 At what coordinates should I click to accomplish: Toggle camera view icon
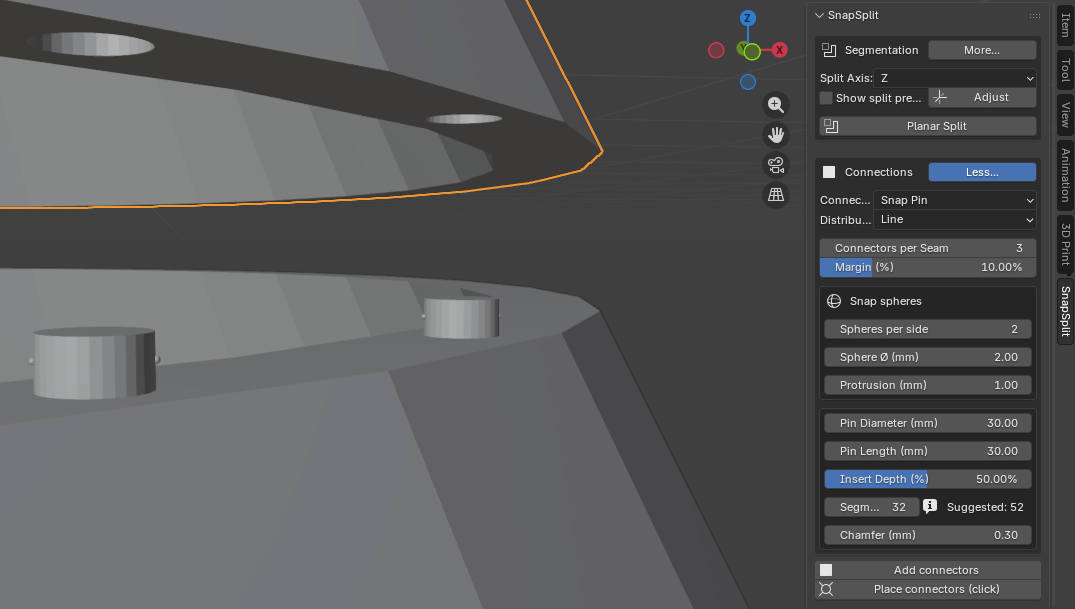coord(775,165)
